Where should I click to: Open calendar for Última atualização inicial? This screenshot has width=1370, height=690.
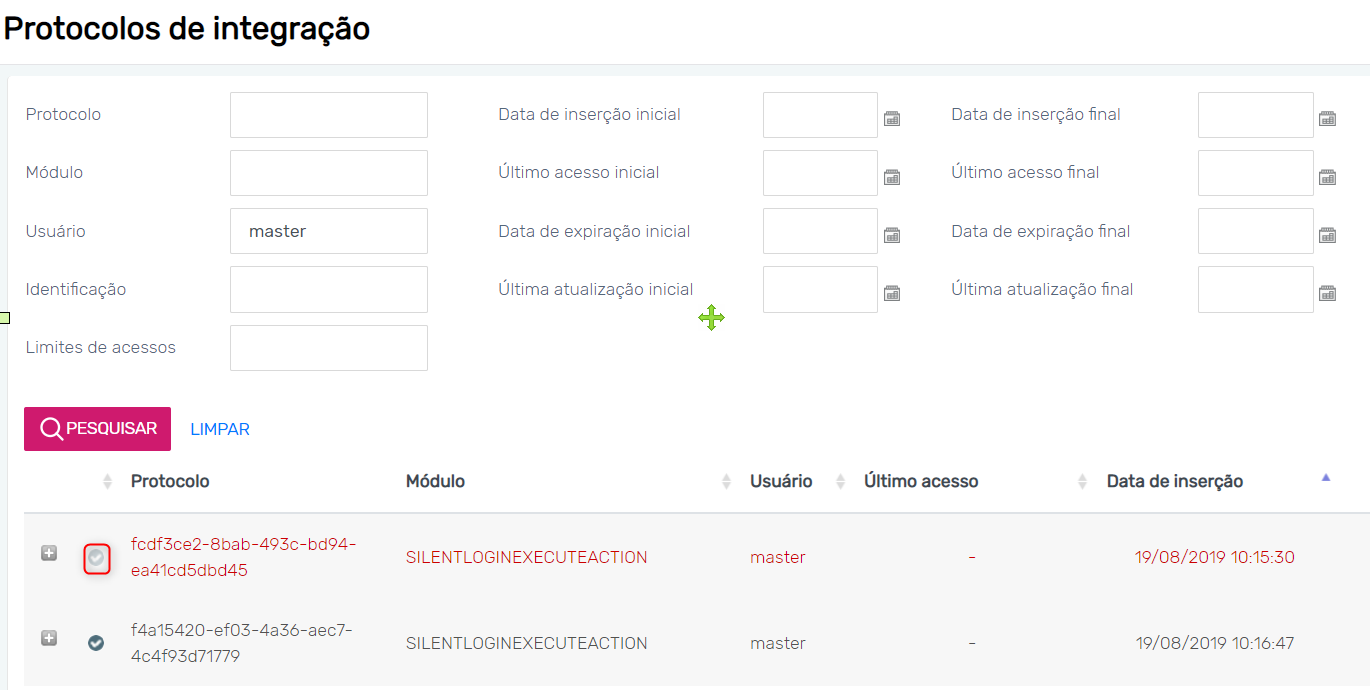(892, 293)
